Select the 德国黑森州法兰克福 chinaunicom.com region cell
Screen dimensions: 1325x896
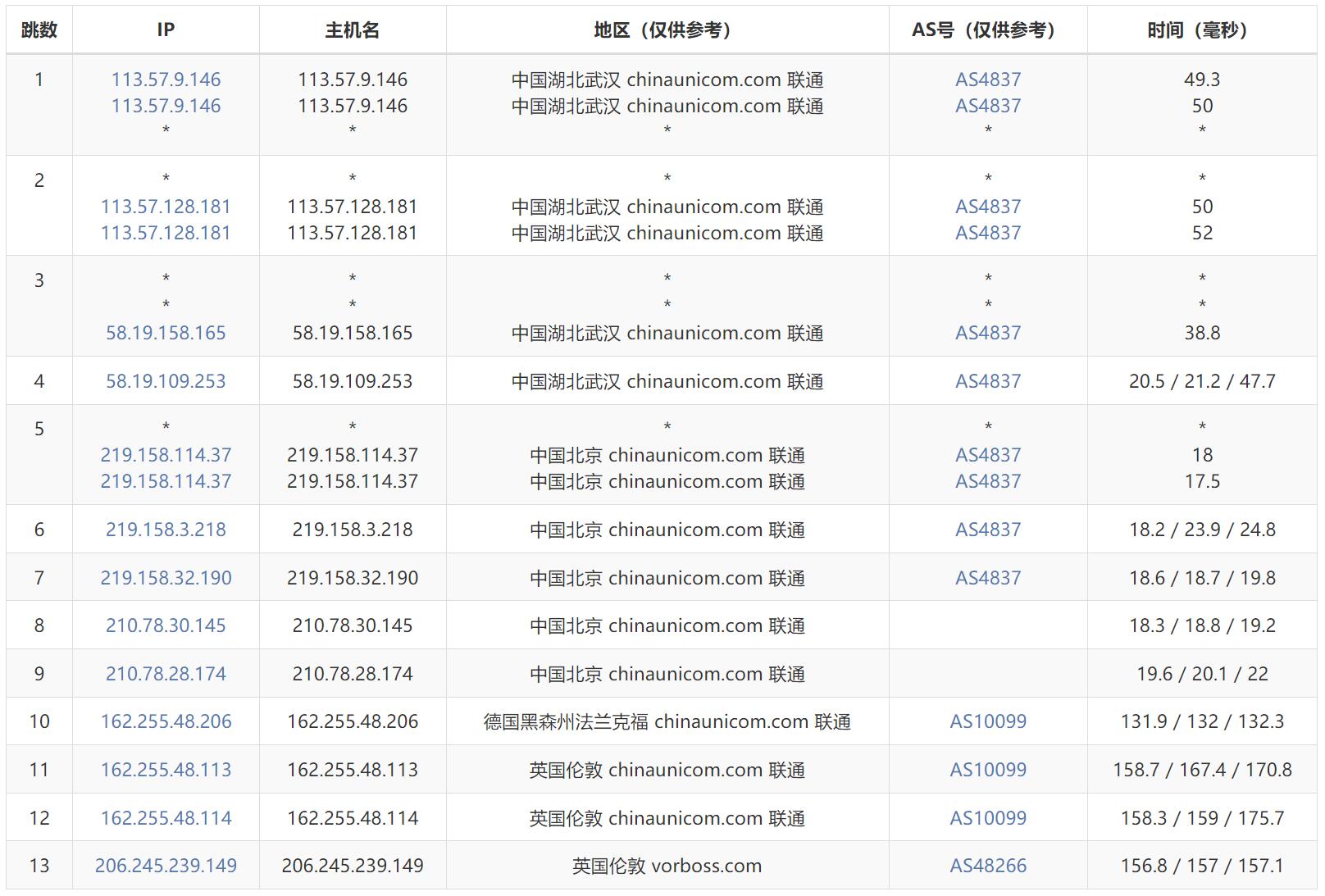667,721
